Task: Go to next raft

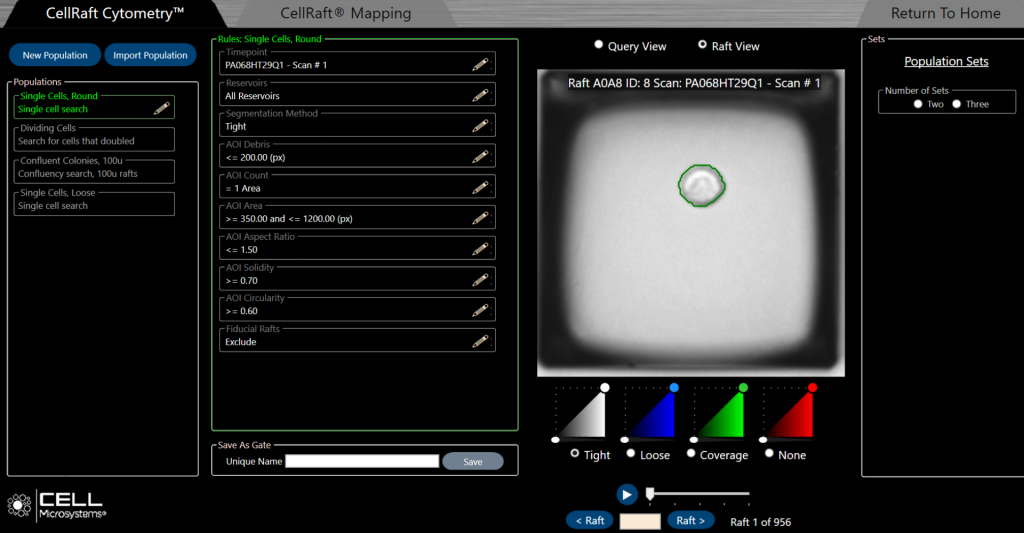Action: [690, 521]
